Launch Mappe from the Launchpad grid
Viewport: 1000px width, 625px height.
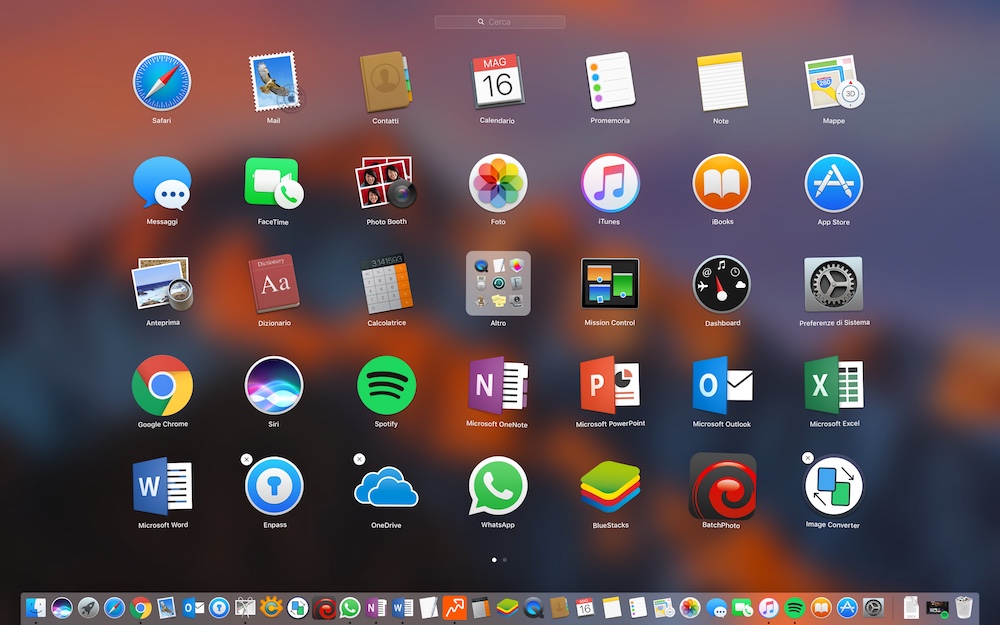(x=834, y=82)
